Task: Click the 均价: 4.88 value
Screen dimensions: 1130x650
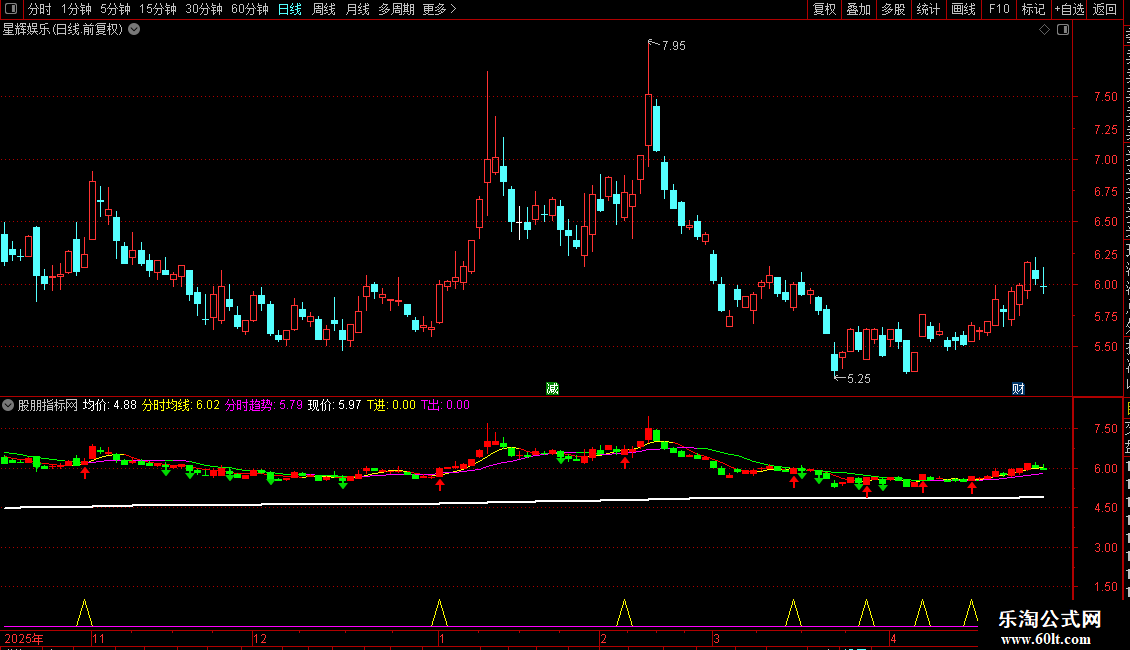Action: tap(110, 405)
